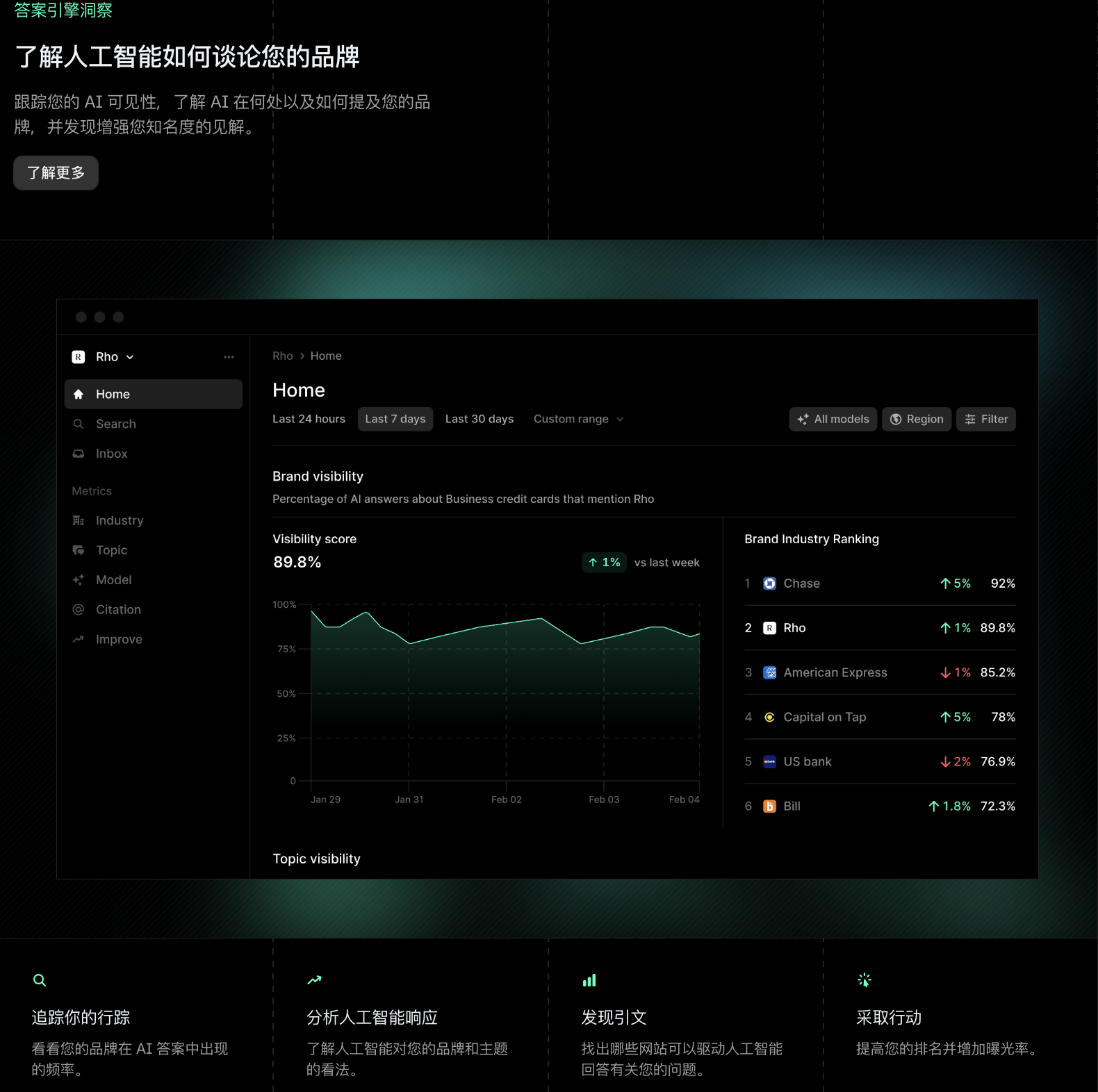Click the sliders icon in Filter button

(970, 419)
